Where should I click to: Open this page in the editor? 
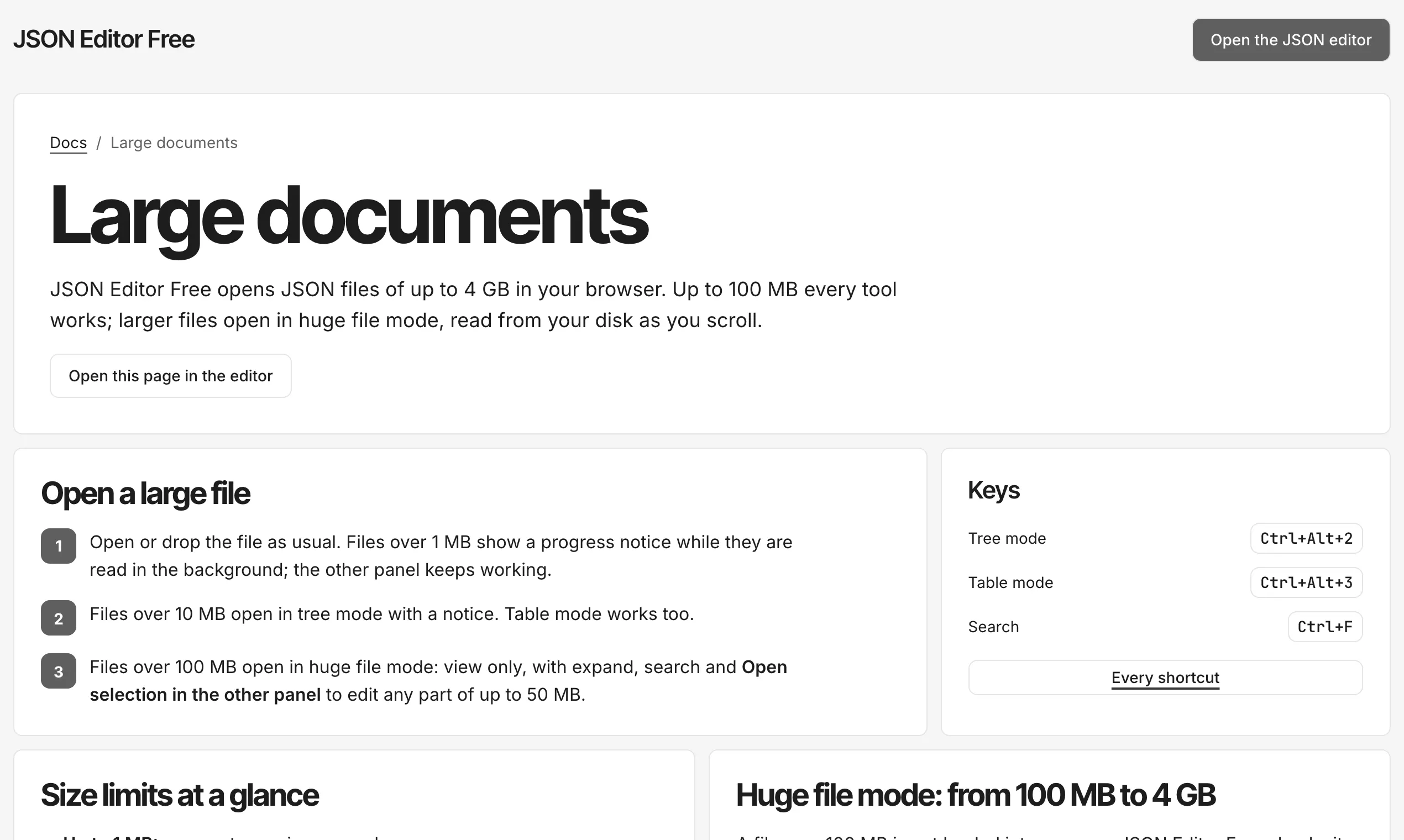(170, 376)
